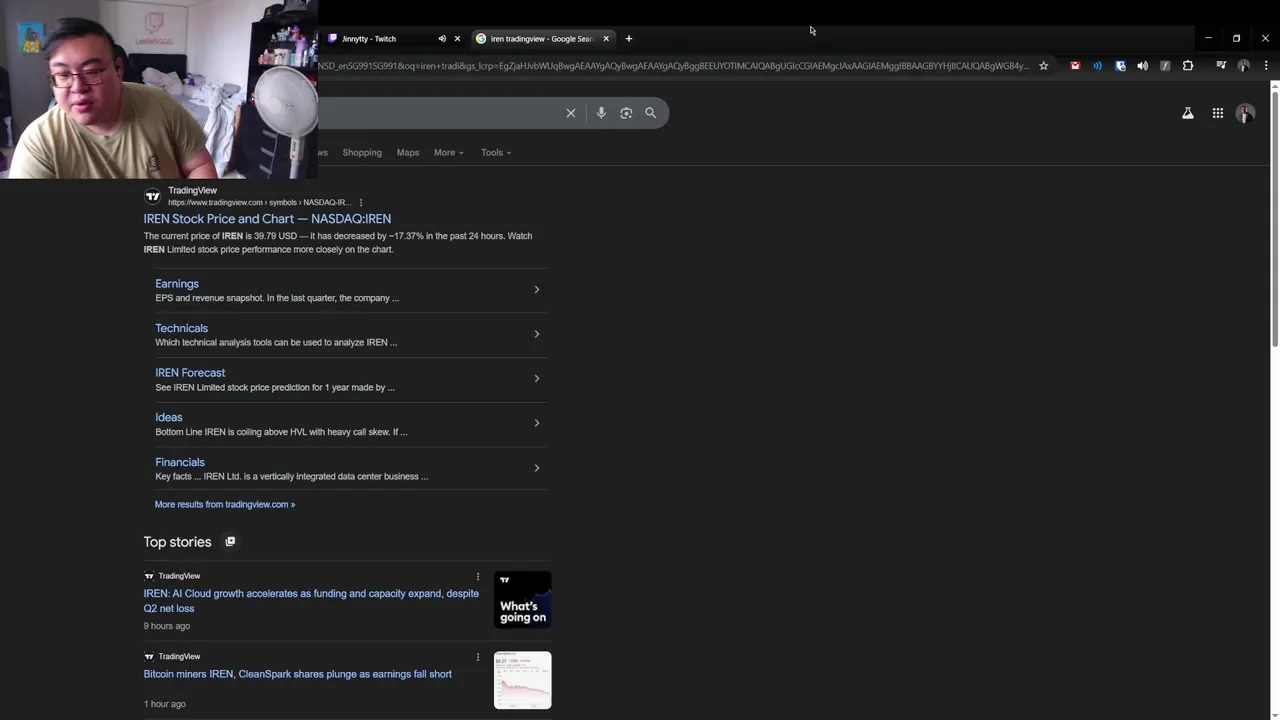This screenshot has height=720, width=1280.
Task: Open the blue shield lock extension
Action: 1120,66
